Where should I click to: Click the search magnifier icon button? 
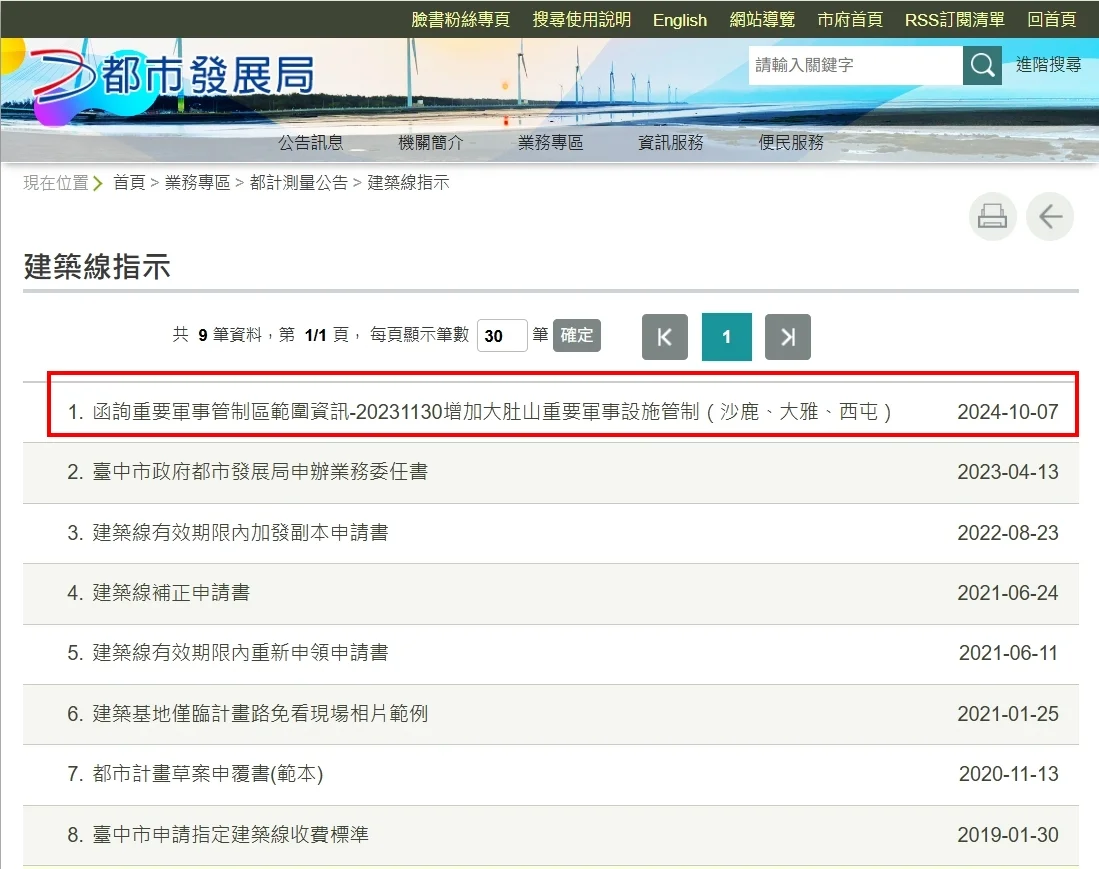(x=982, y=65)
